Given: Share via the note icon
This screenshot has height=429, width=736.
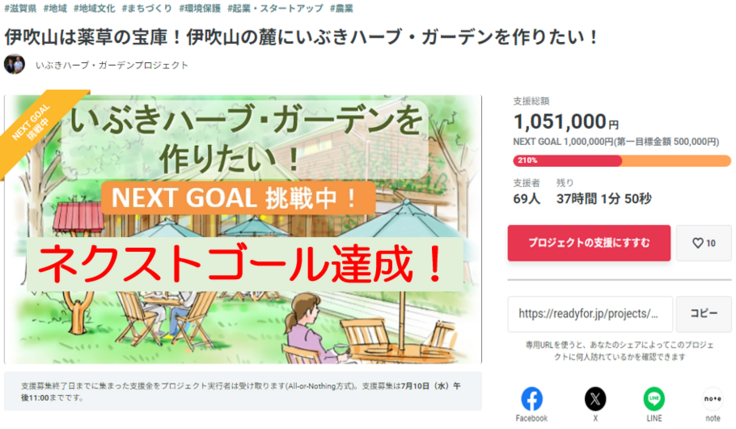Looking at the screenshot, I should [x=712, y=398].
